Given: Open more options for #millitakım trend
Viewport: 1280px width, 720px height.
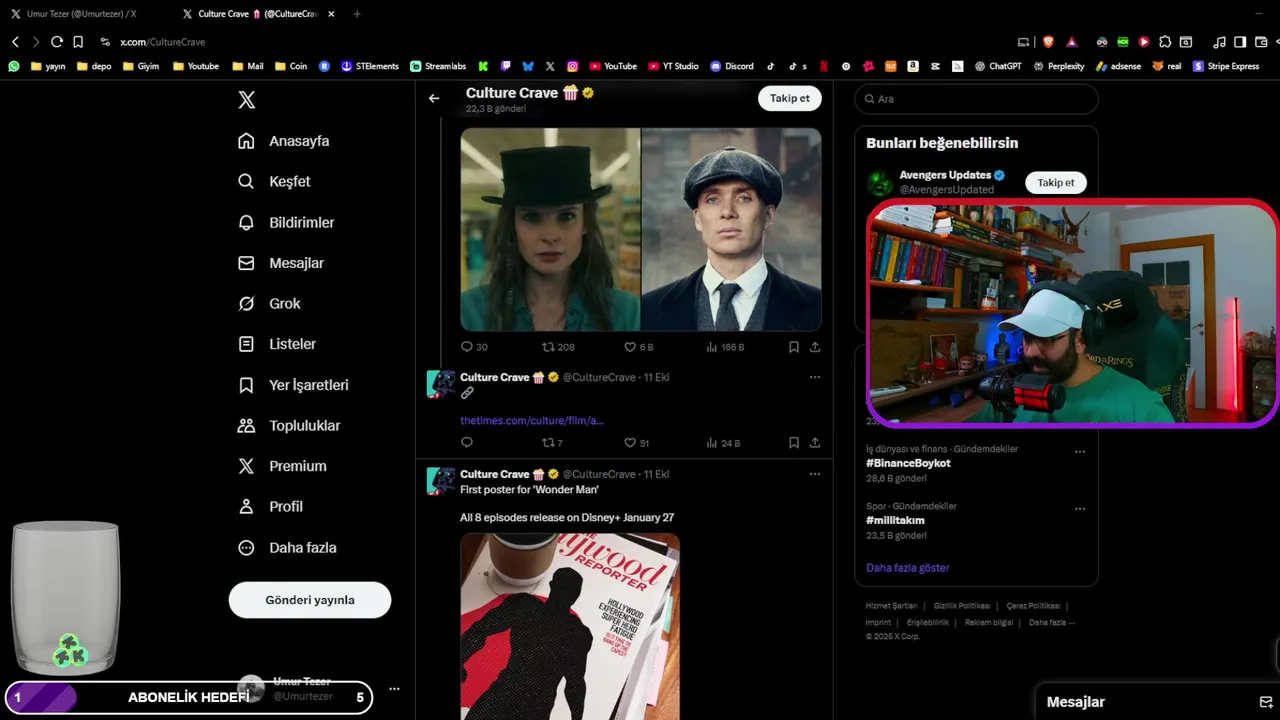Looking at the screenshot, I should (1080, 509).
